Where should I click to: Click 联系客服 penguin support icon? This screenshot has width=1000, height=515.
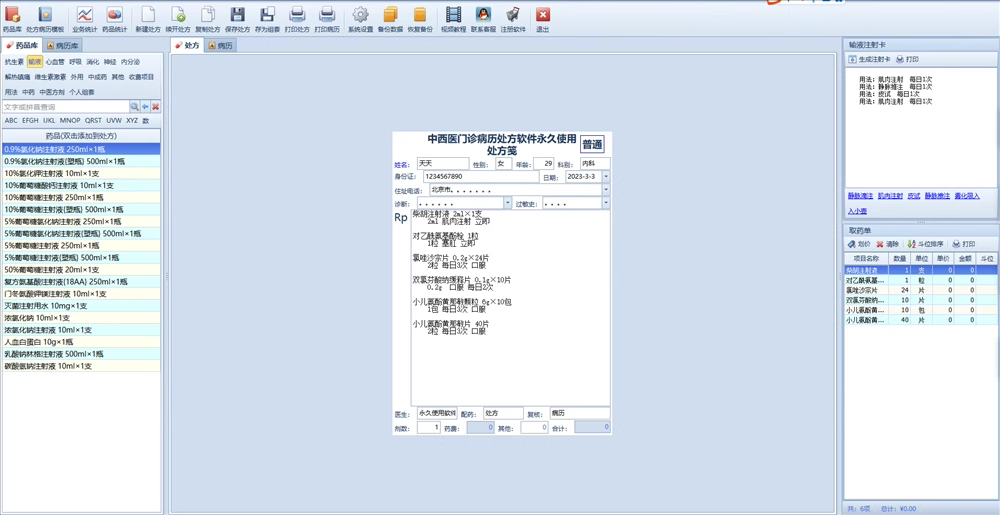tap(483, 19)
